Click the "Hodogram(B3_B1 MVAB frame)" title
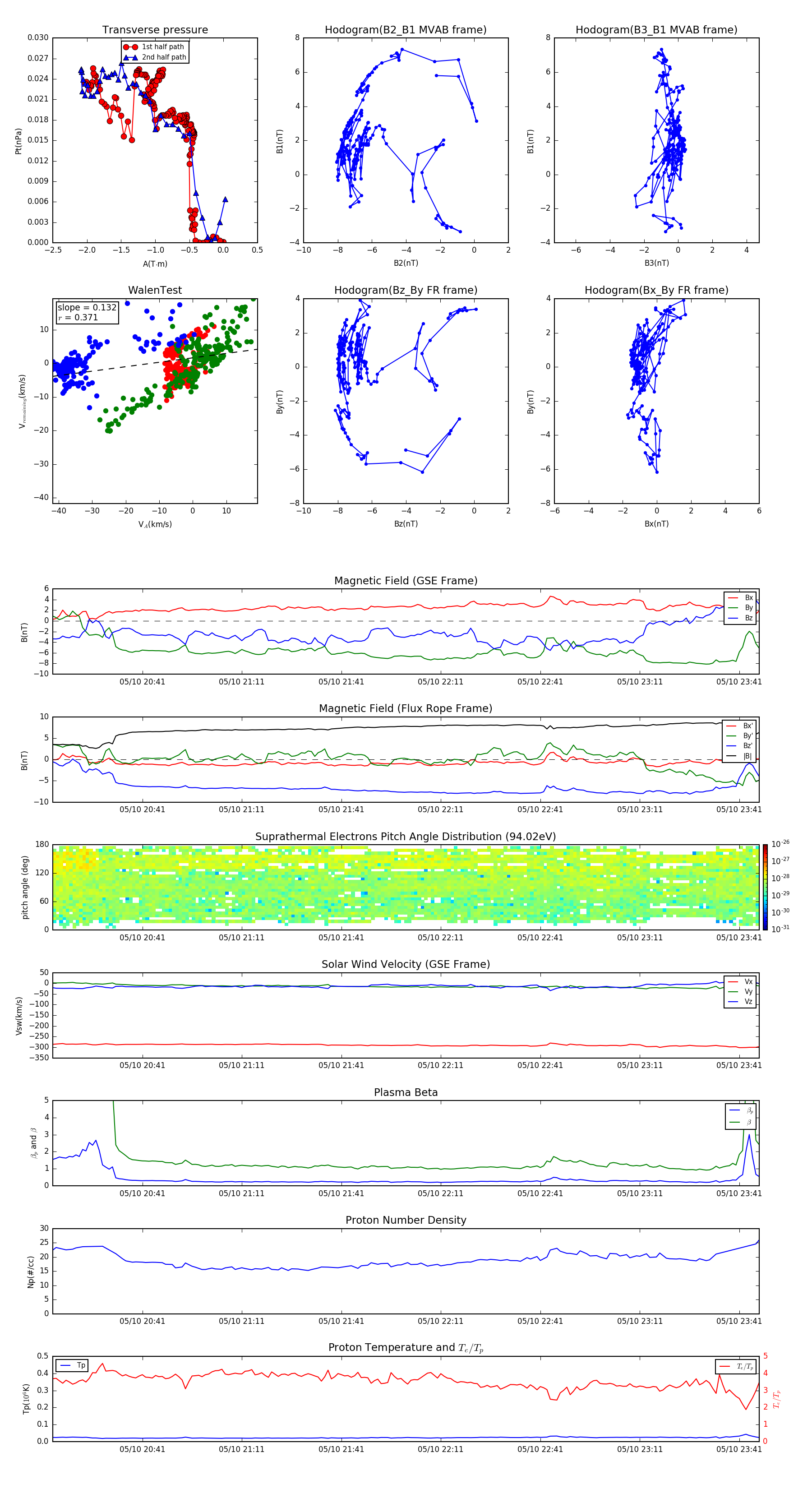Image resolution: width=812 pixels, height=1489 pixels. click(x=656, y=29)
